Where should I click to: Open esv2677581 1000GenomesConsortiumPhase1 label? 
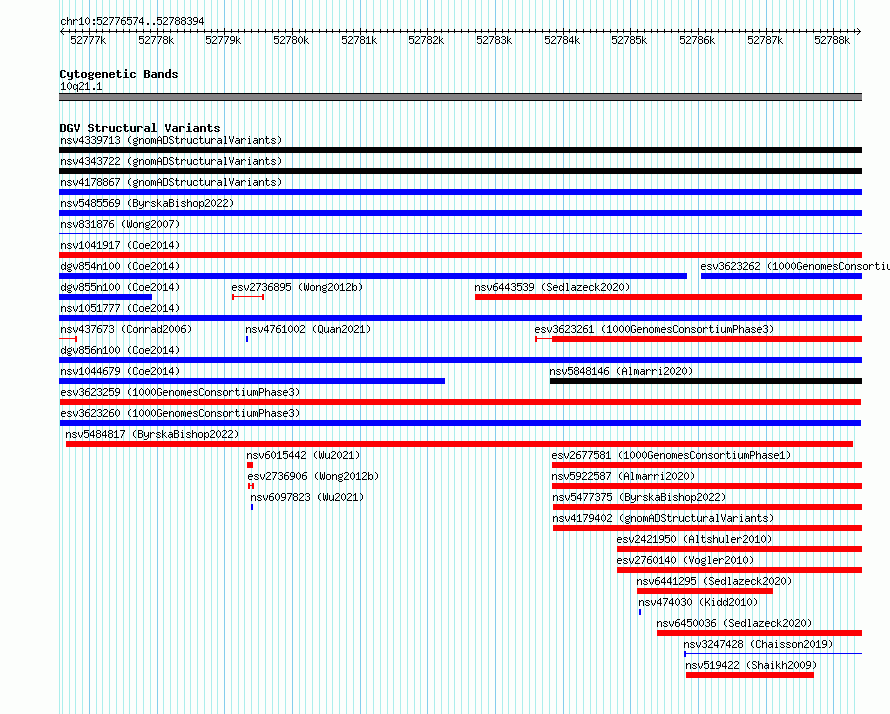[x=671, y=455]
